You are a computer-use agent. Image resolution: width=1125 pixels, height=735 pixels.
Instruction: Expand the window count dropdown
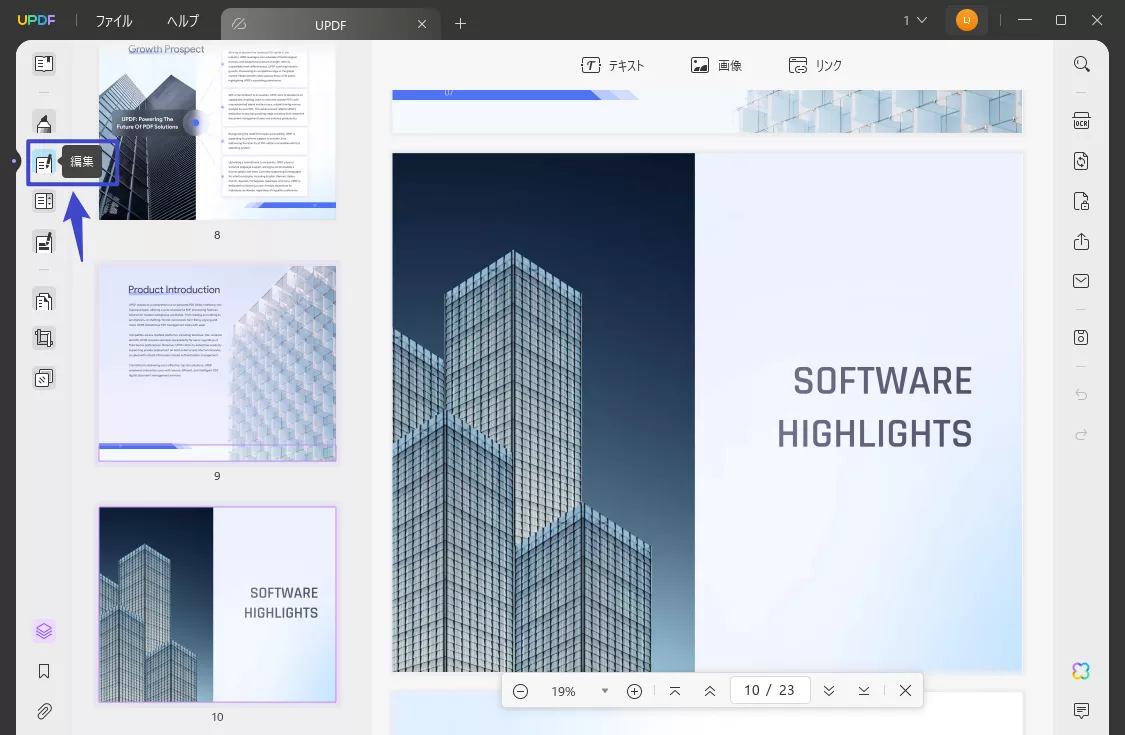click(x=915, y=20)
